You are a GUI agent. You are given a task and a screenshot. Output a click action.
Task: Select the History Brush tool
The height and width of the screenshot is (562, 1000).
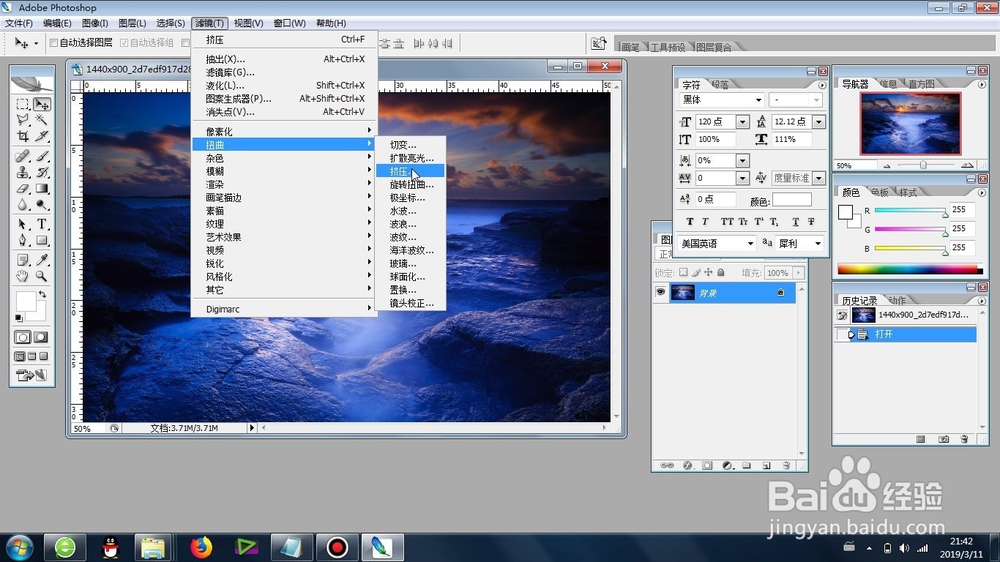click(42, 172)
